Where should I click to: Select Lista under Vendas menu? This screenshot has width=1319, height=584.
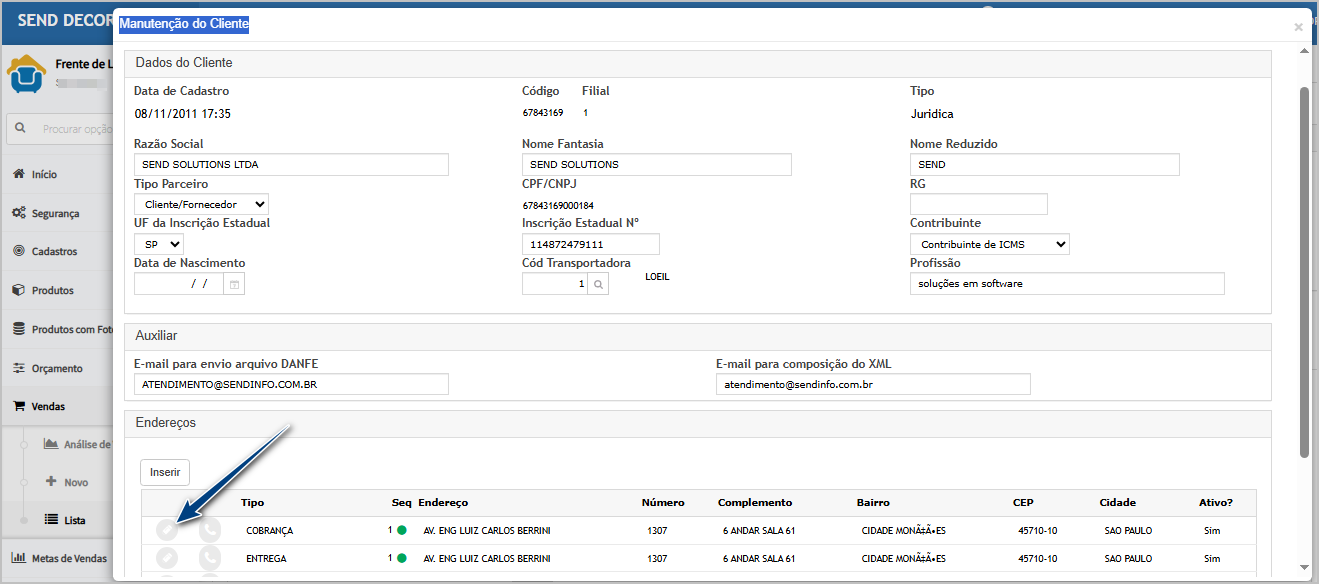75,520
